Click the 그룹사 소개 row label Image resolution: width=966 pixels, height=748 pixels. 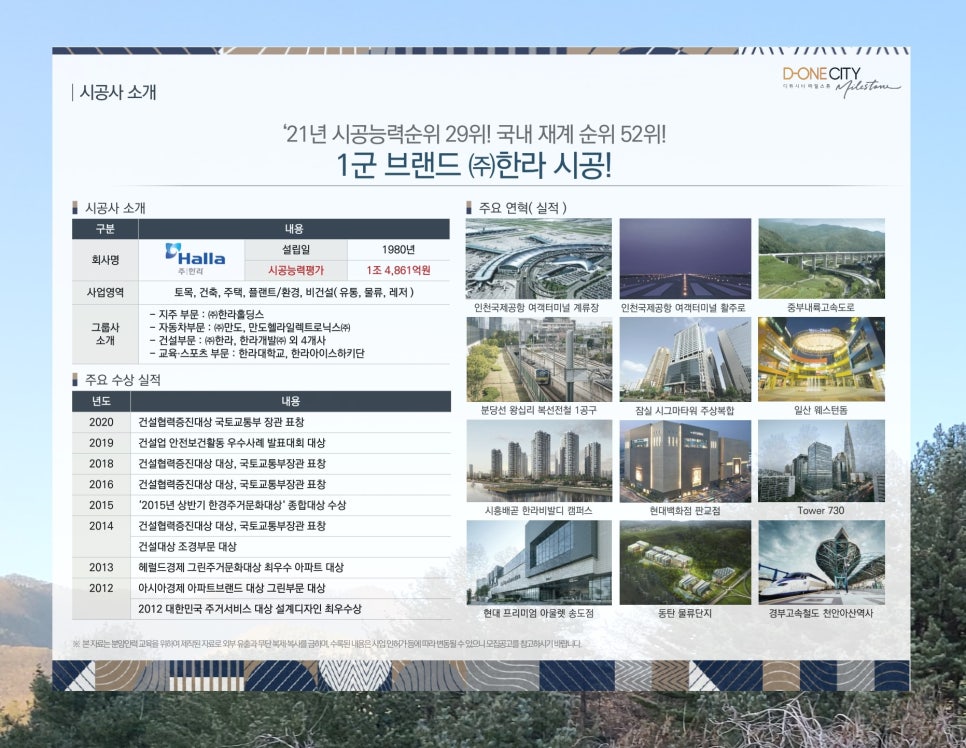(105, 334)
